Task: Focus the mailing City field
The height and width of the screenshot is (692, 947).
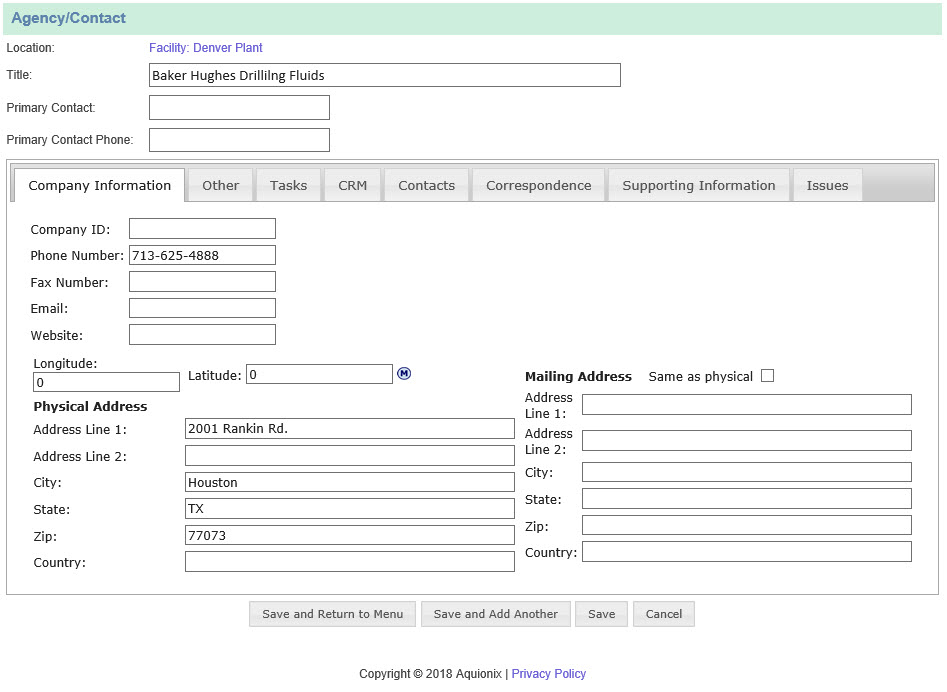Action: pyautogui.click(x=747, y=472)
